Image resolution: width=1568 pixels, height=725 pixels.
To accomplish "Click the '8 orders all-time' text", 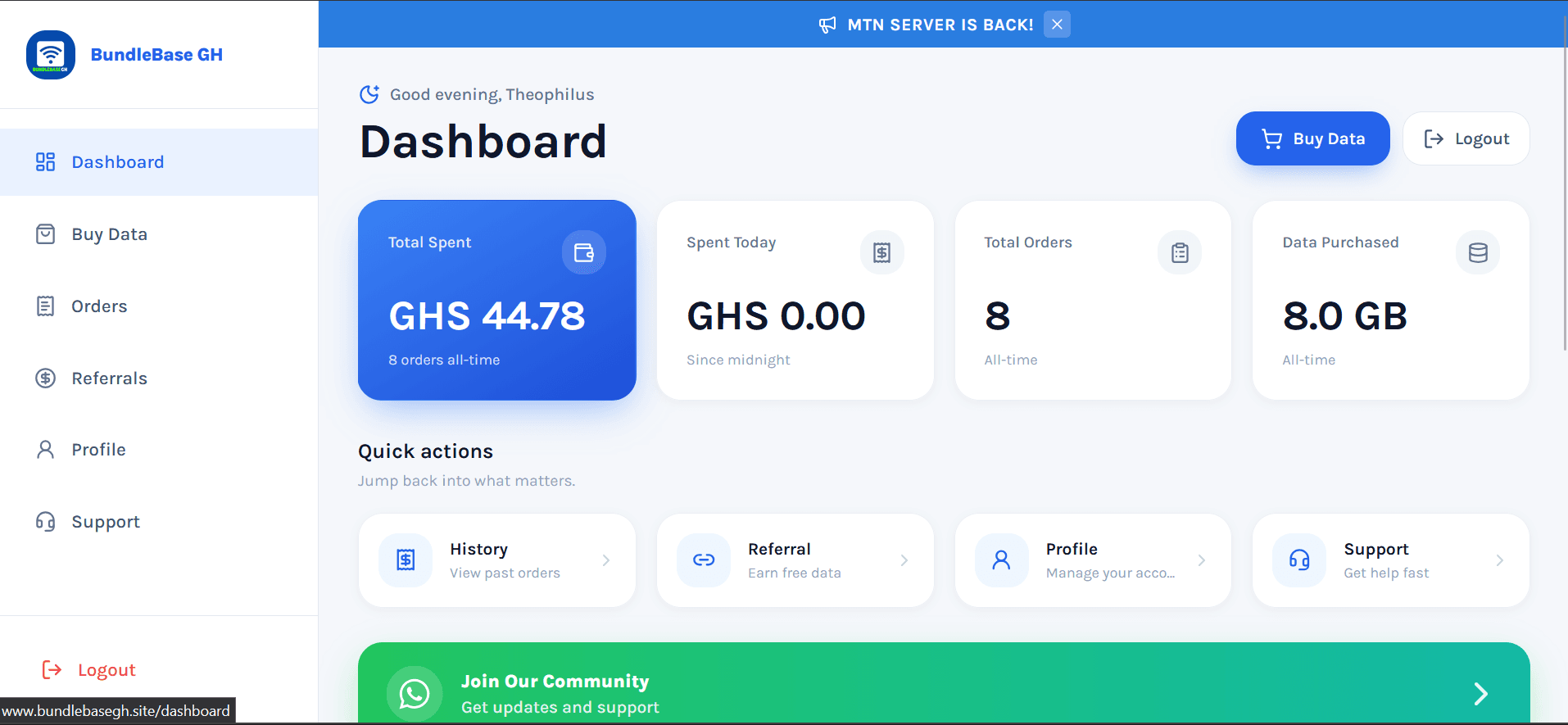I will pos(444,360).
